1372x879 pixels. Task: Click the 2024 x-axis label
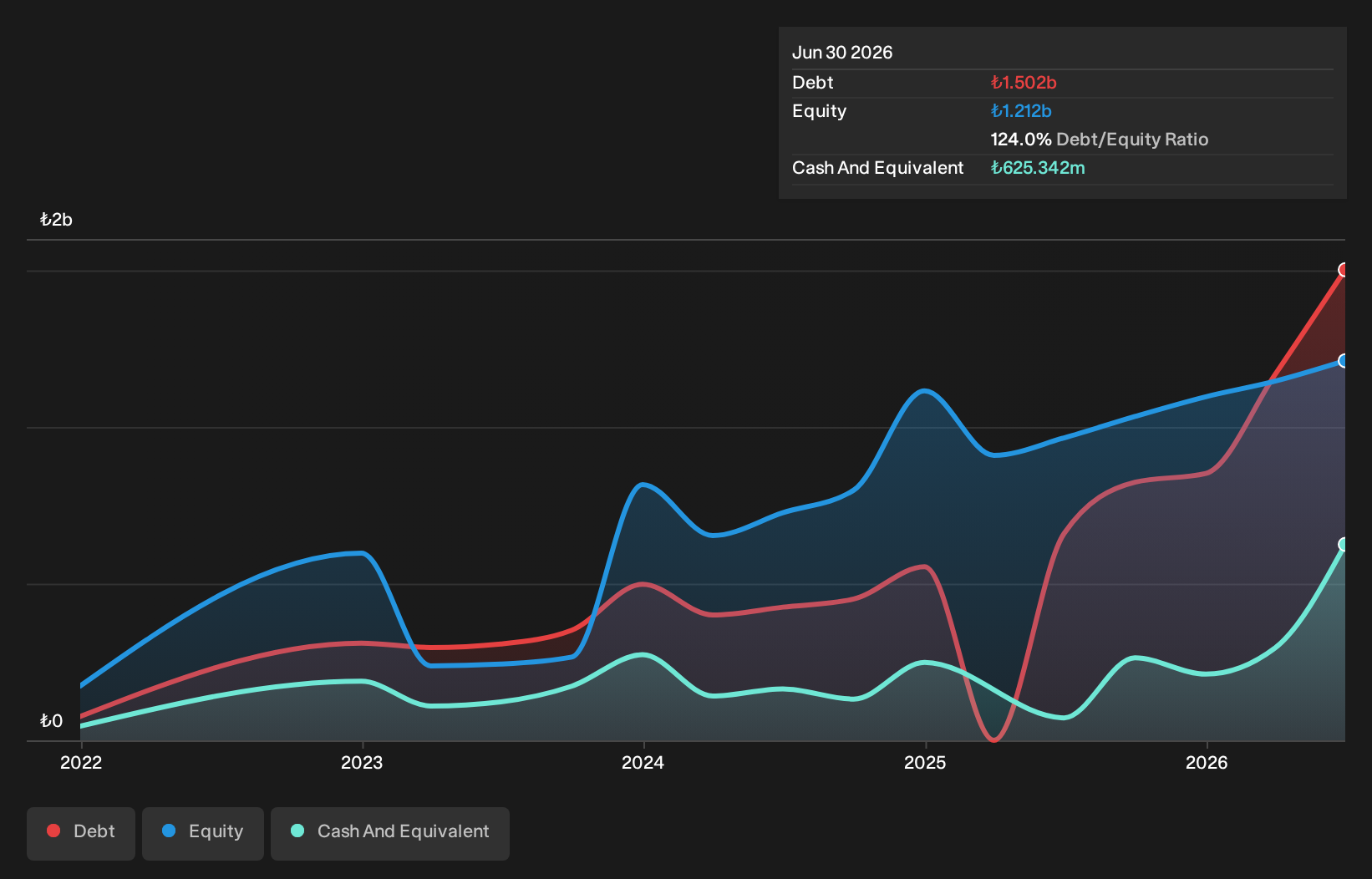643,762
